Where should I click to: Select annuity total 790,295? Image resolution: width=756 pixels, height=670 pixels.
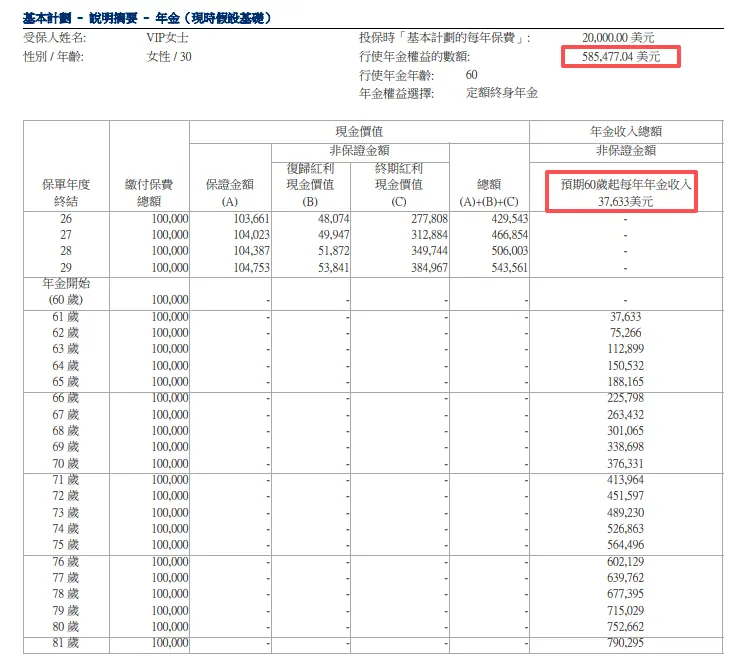(x=625, y=643)
